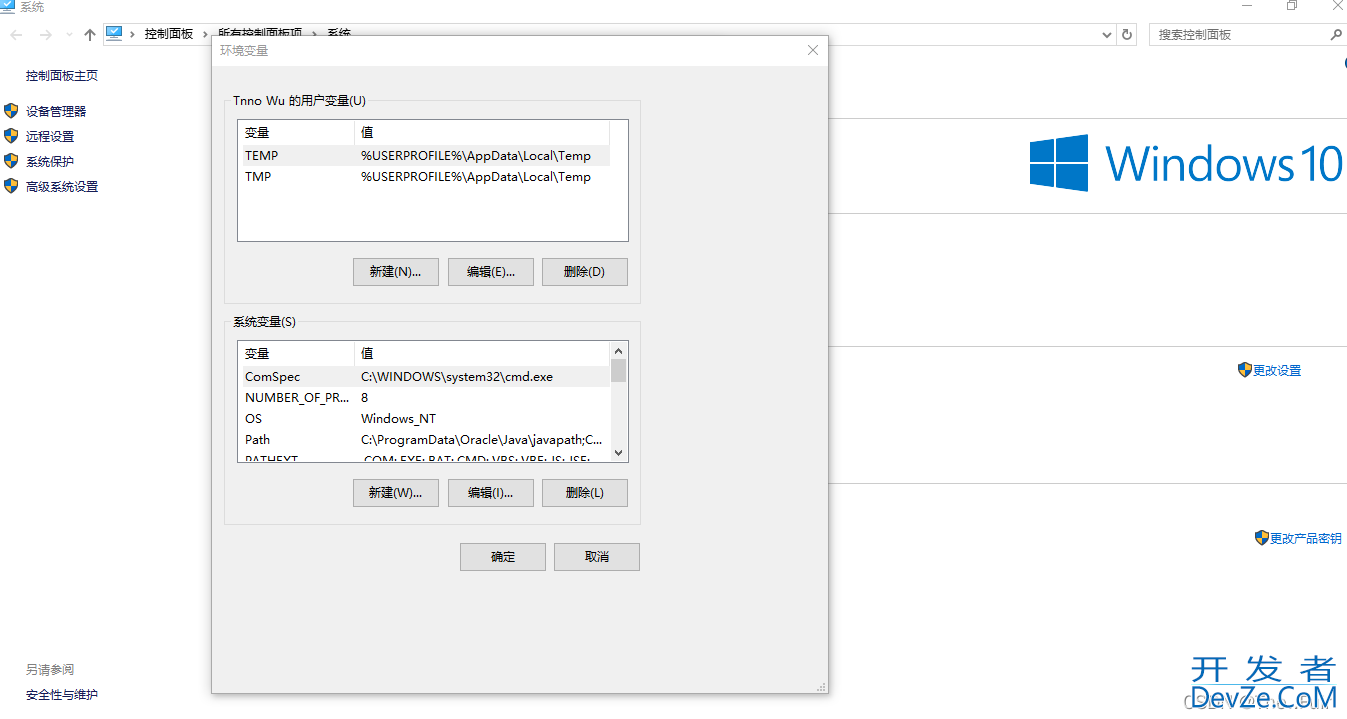The height and width of the screenshot is (719, 1347).
Task: Click the value C:\WINDOWS\system32\cmd.exe
Action: pos(457,377)
